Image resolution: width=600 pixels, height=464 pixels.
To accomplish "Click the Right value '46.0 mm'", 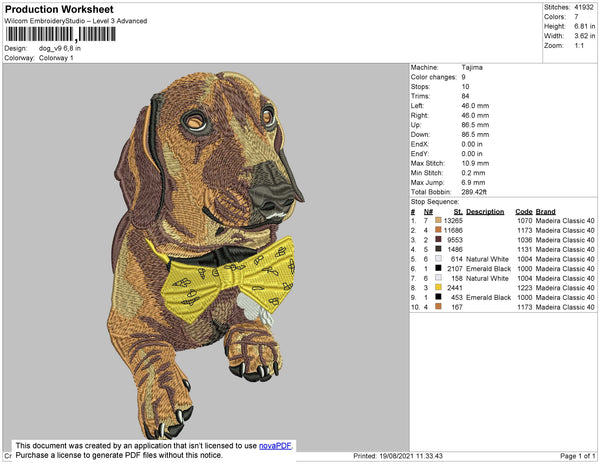I will pos(475,116).
